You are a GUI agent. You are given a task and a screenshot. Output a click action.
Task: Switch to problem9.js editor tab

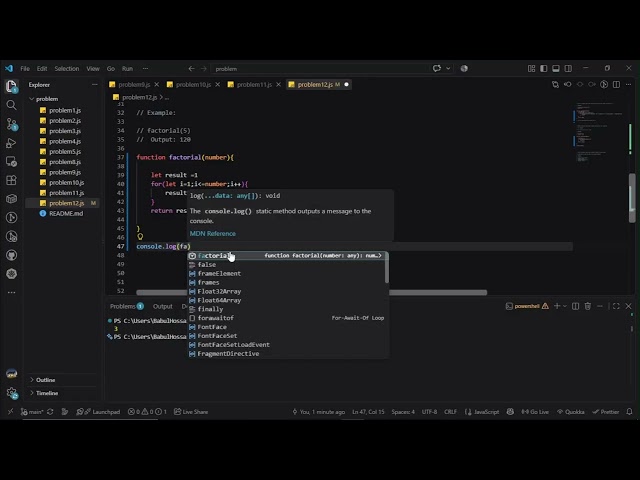coord(134,84)
